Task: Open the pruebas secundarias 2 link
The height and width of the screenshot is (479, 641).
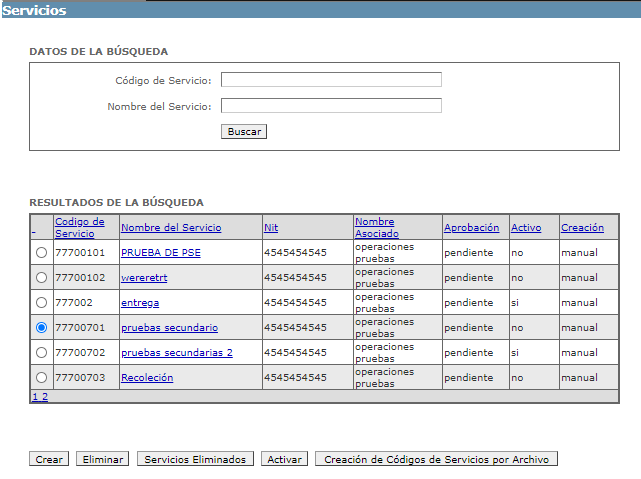Action: [x=177, y=353]
